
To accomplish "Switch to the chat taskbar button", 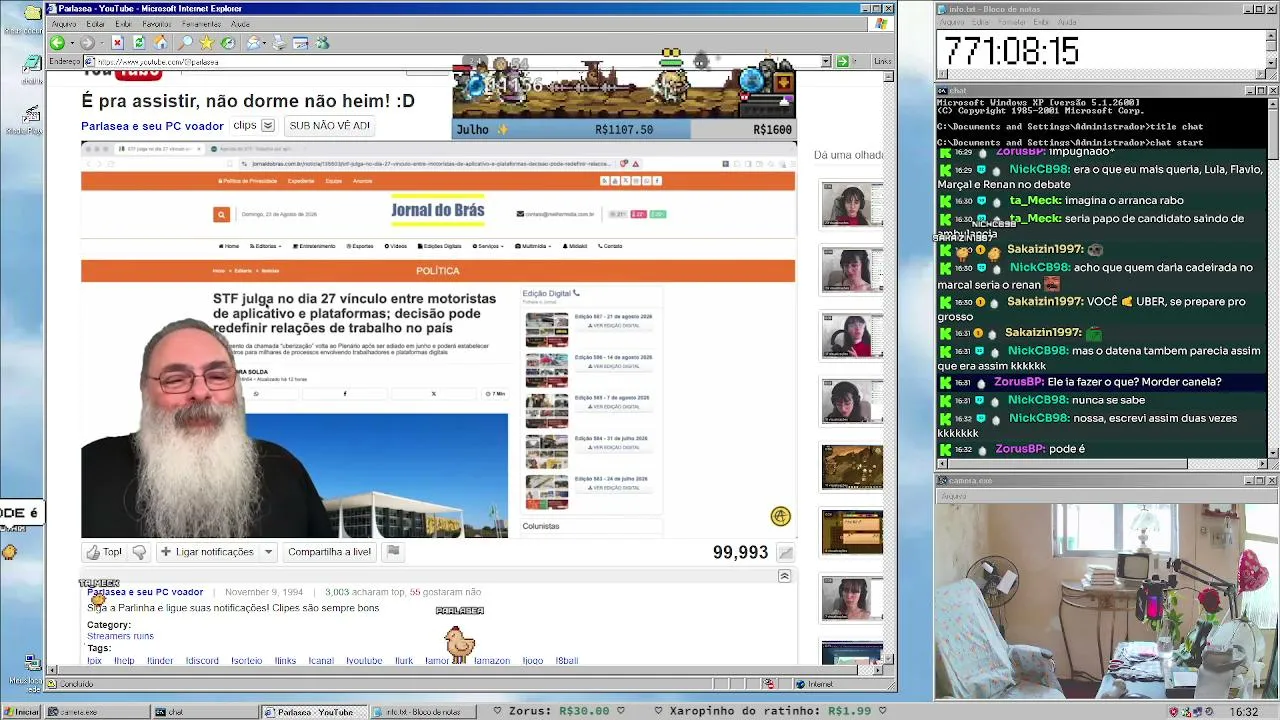I will [x=204, y=712].
